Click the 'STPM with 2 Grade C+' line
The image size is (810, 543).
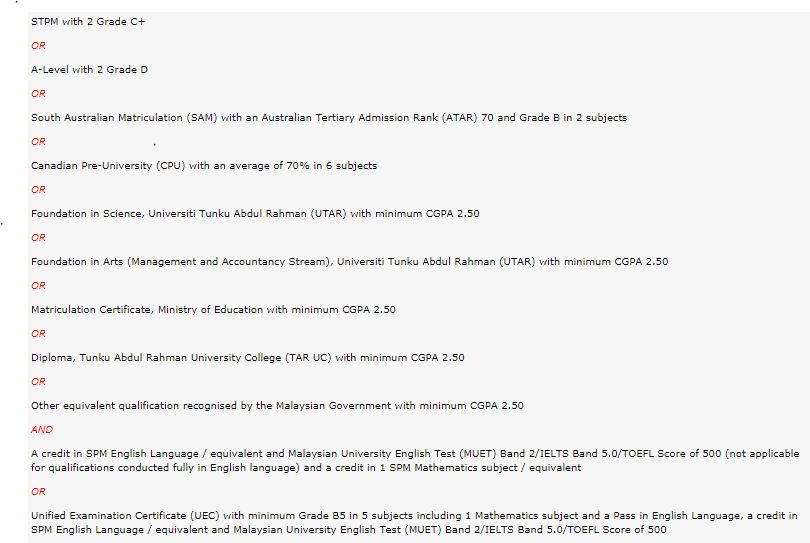88,22
